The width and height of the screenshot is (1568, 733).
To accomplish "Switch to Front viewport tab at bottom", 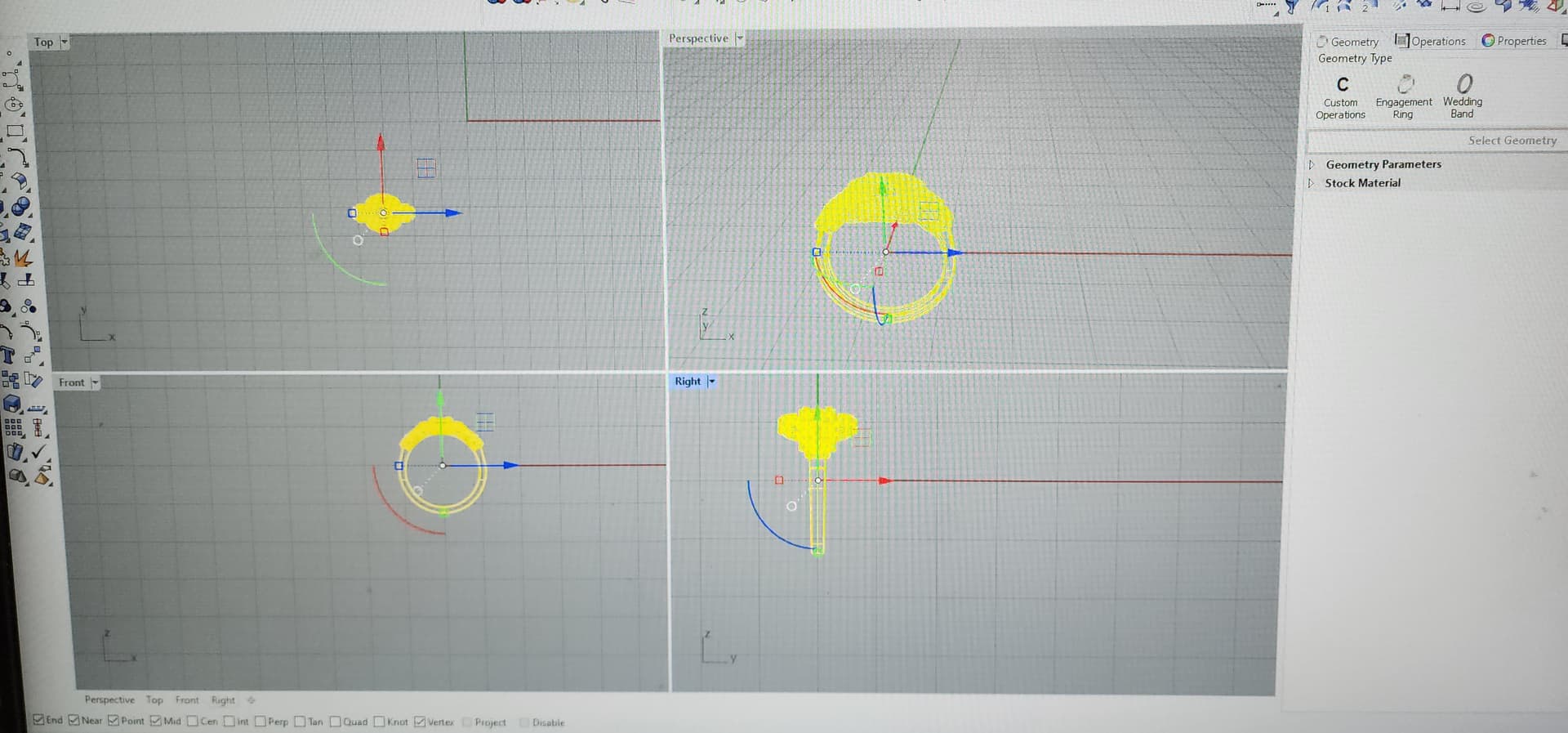I will coord(187,699).
